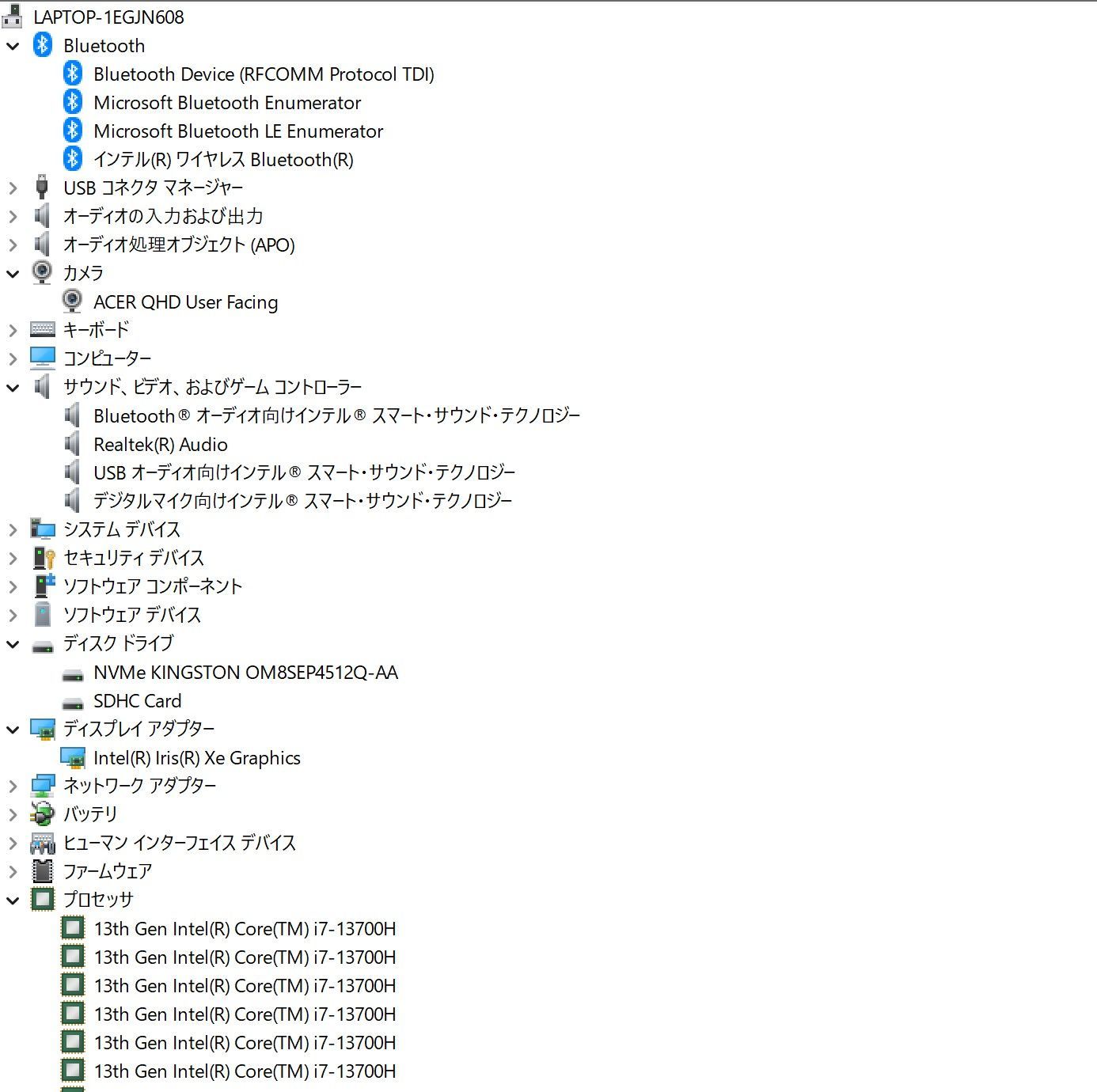Click the ACER QHD User Facing camera icon

coord(73,301)
